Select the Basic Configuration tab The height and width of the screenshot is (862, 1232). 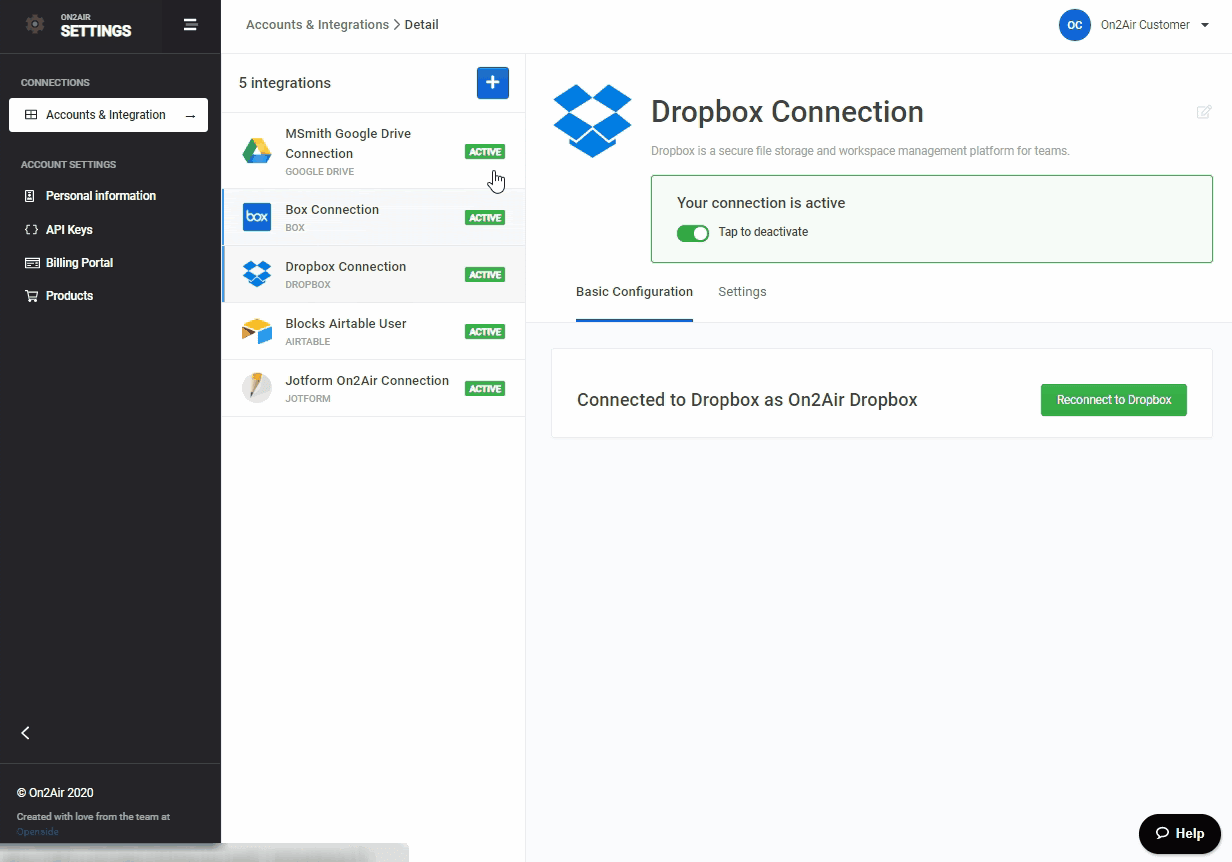634,292
